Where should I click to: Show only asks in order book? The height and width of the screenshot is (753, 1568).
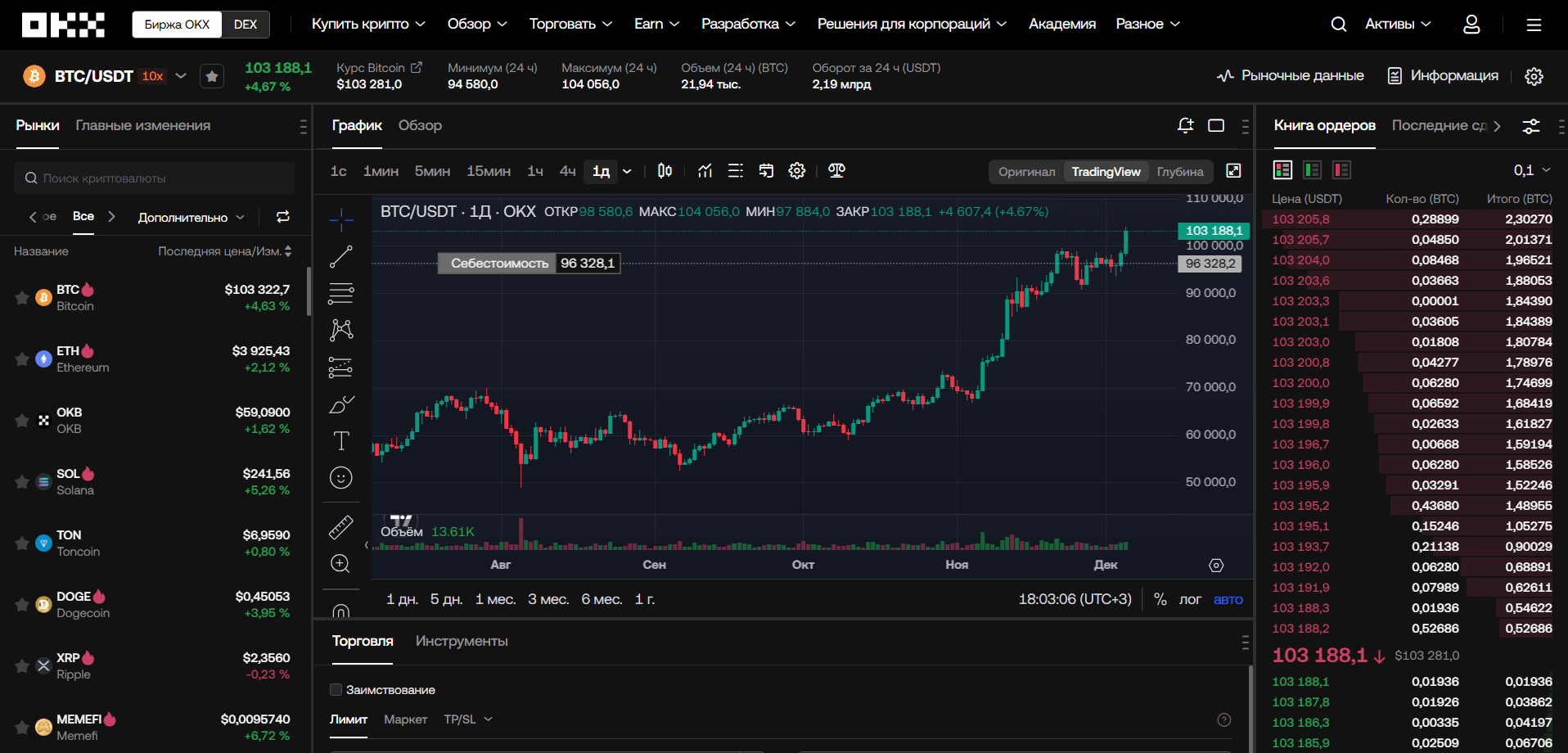1342,170
